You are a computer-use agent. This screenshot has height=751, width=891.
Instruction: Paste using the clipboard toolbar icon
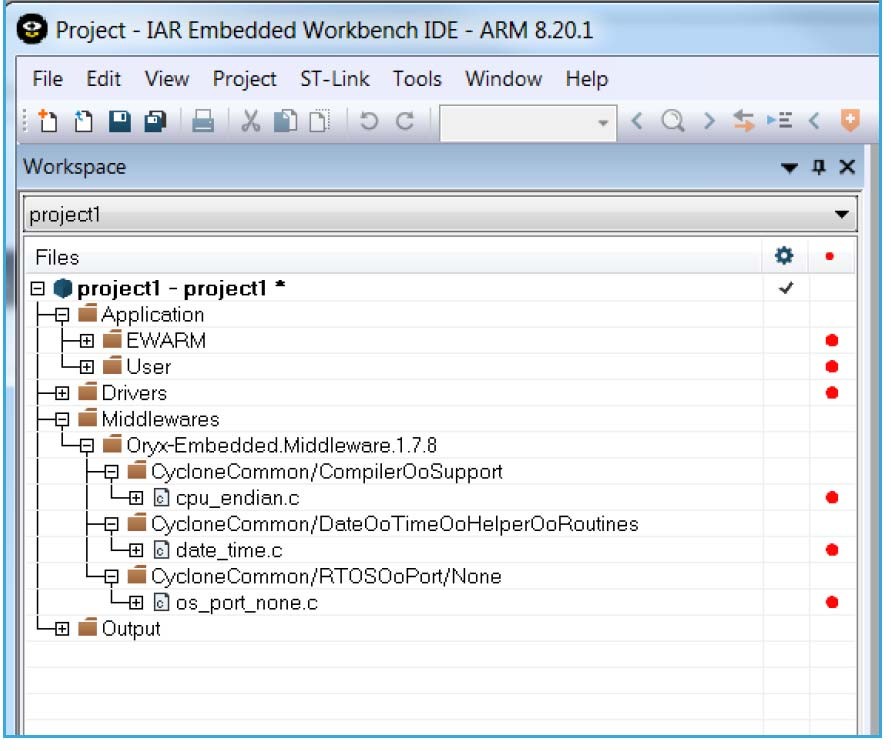pyautogui.click(x=319, y=121)
